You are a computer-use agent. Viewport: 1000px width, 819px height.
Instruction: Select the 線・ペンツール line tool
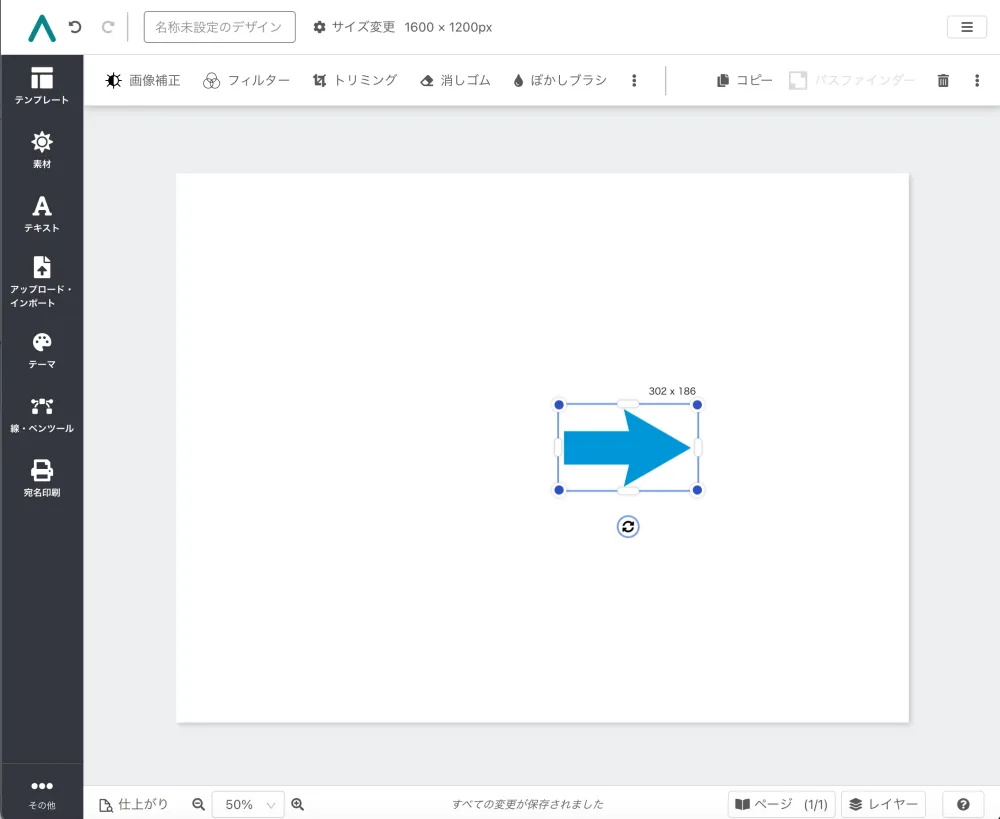click(41, 413)
